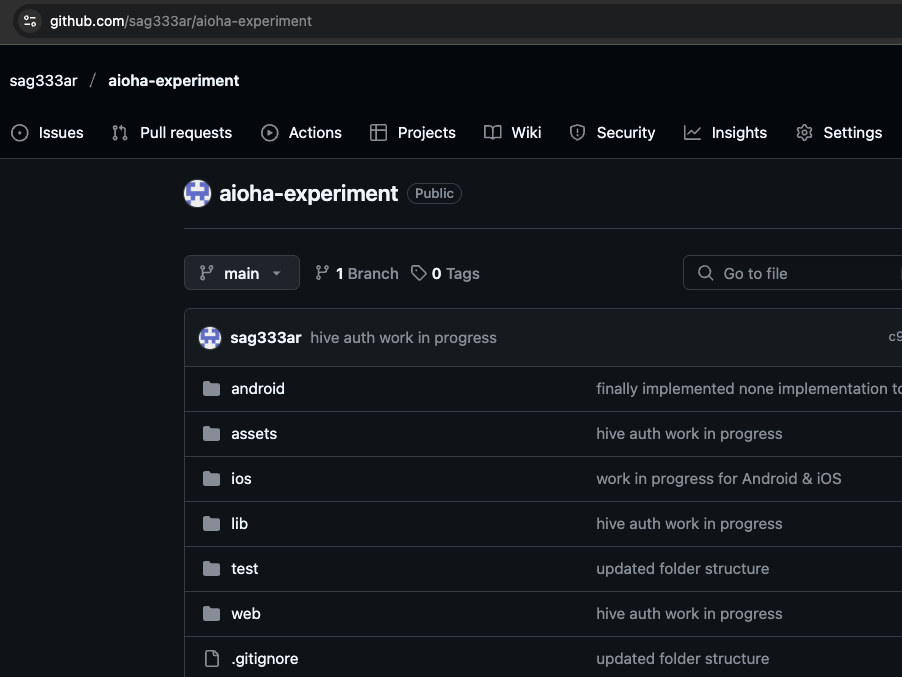Click sag333ar avatar in latest commit row
902x677 pixels.
point(210,338)
